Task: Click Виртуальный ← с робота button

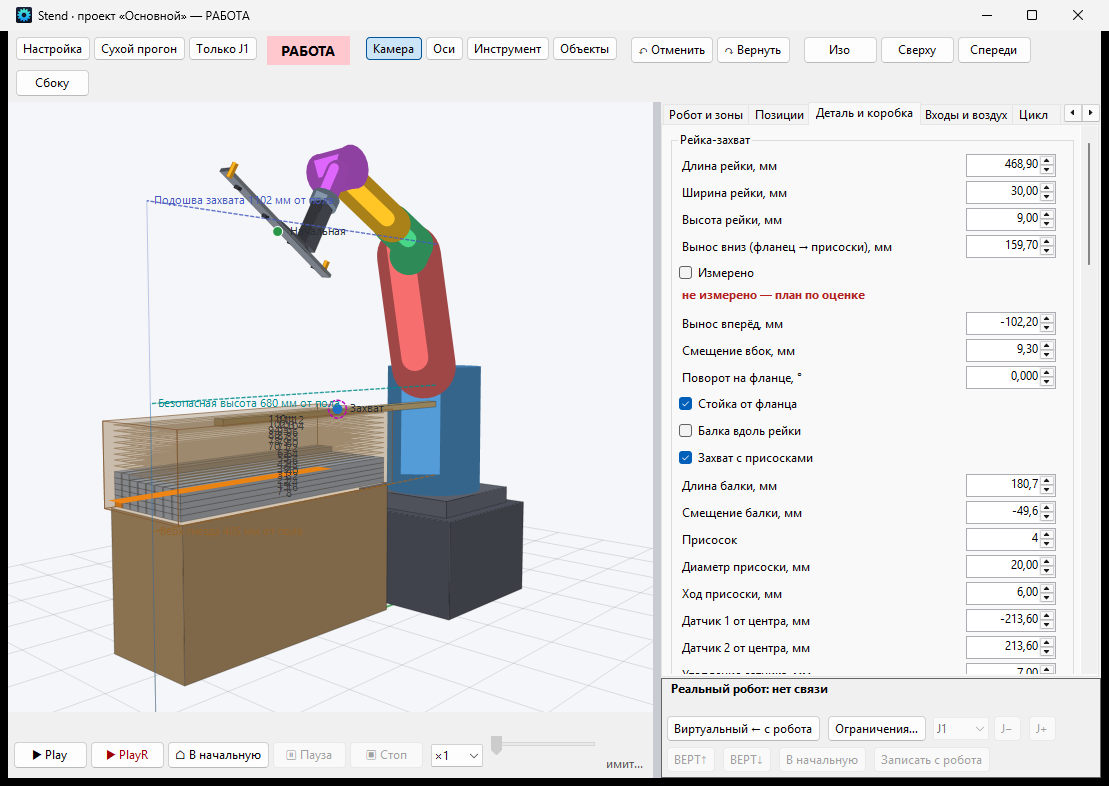Action: pyautogui.click(x=743, y=729)
